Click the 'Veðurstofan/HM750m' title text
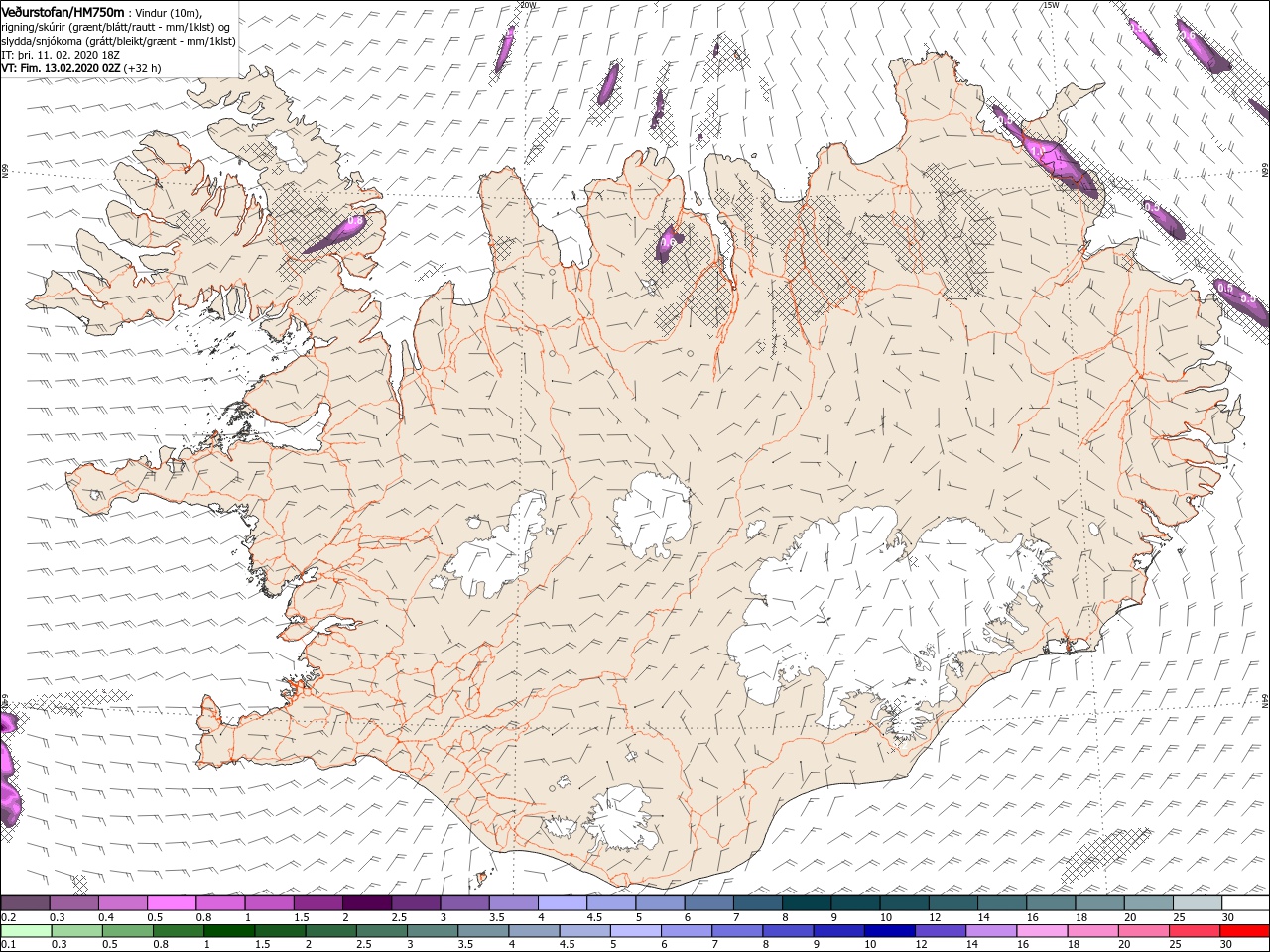The height and width of the screenshot is (952, 1270). (x=63, y=11)
